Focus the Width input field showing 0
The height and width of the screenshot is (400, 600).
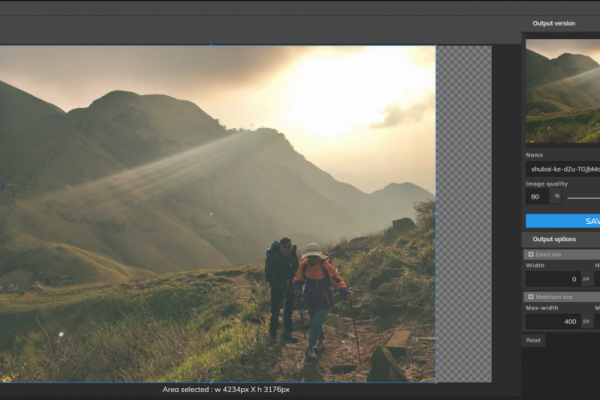click(x=553, y=279)
